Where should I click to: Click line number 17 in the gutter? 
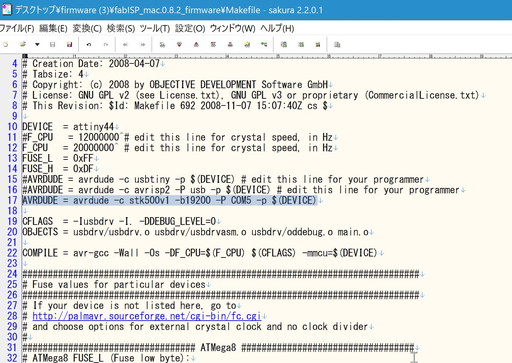point(12,200)
